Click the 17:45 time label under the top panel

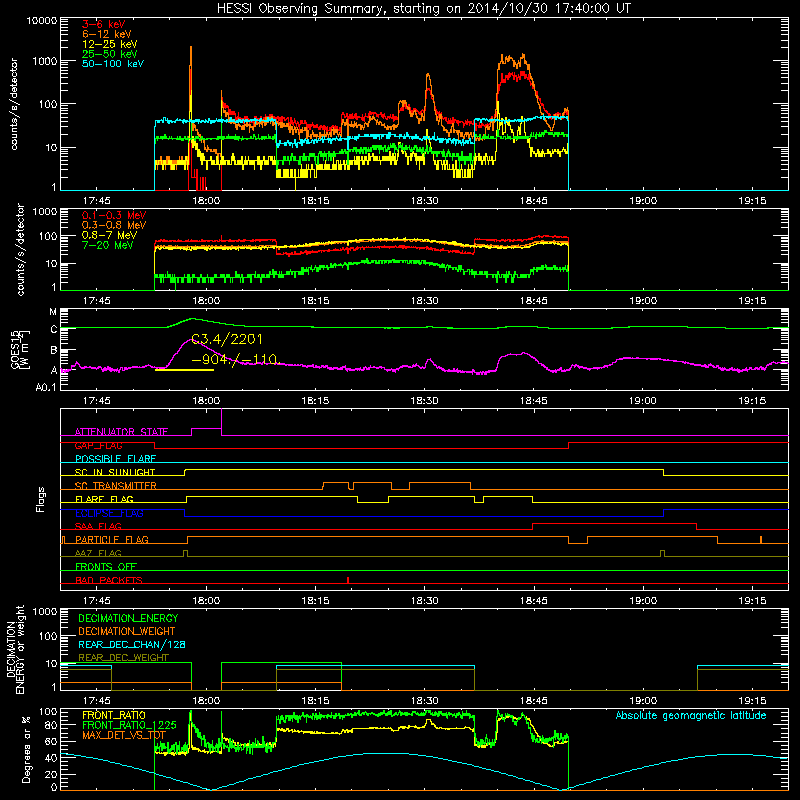pos(96,201)
